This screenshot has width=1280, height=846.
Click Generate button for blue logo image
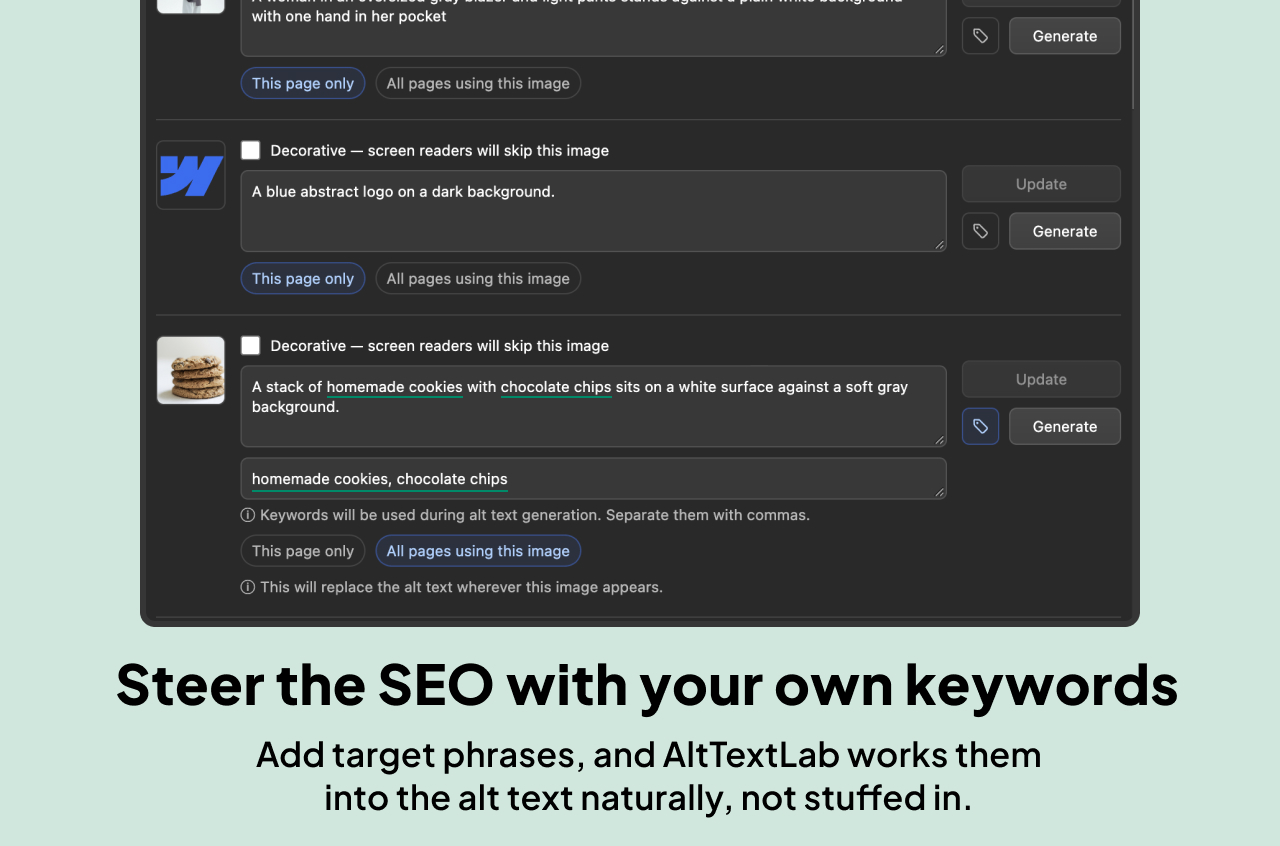click(x=1065, y=231)
